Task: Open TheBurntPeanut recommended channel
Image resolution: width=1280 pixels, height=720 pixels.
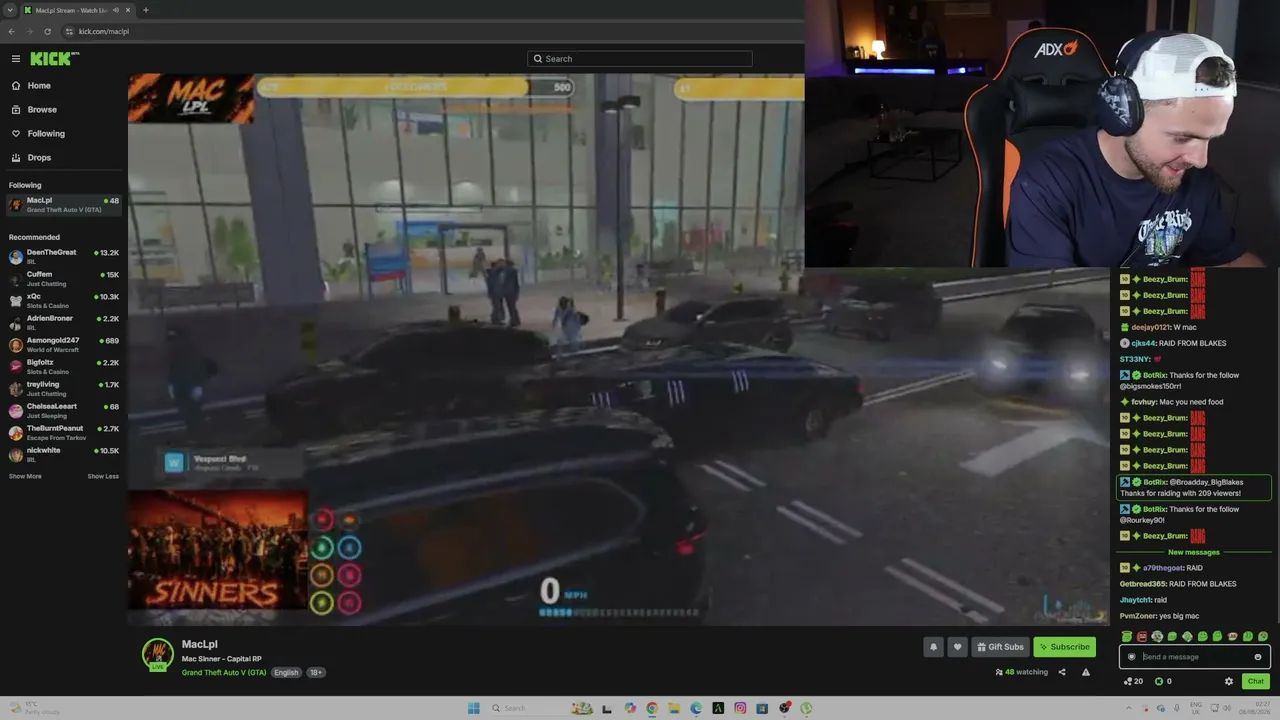Action: 64,433
